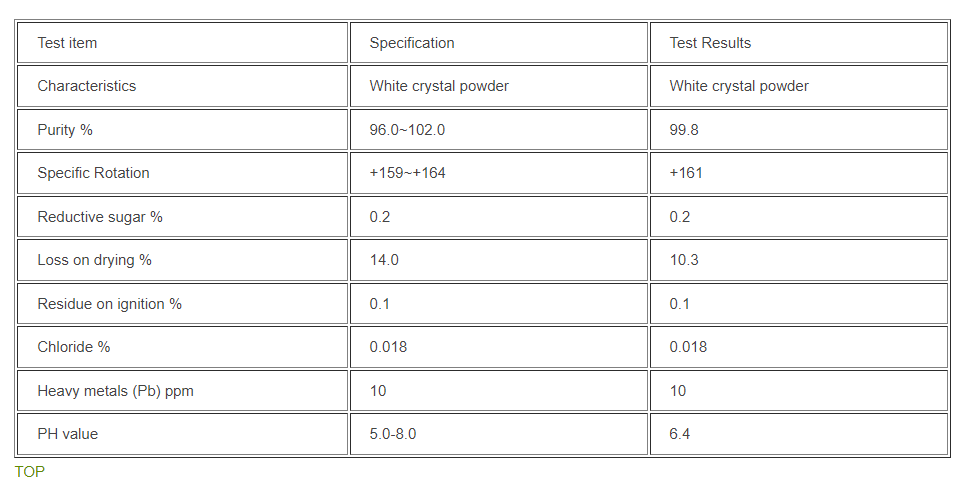The height and width of the screenshot is (480, 961).
Task: Click the 'Specific Rotation' row label
Action: pos(93,173)
